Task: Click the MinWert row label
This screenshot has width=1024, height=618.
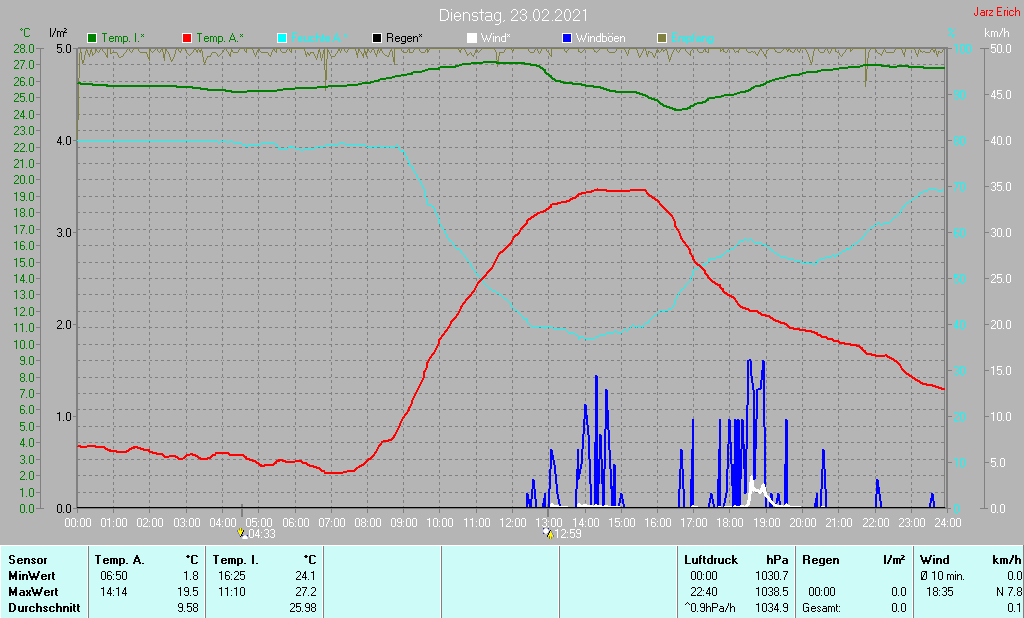Action: coord(32,576)
